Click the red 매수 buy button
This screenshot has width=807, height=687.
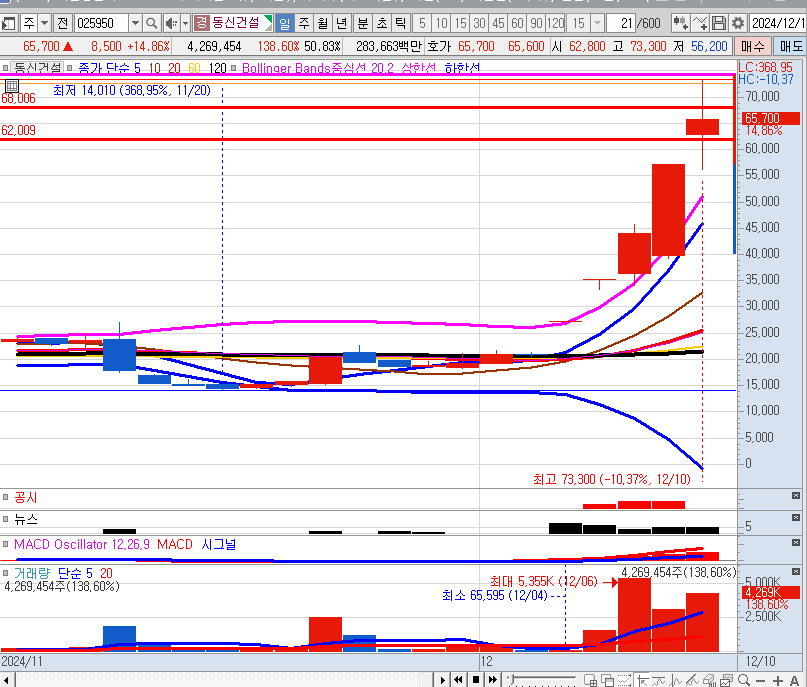click(751, 46)
